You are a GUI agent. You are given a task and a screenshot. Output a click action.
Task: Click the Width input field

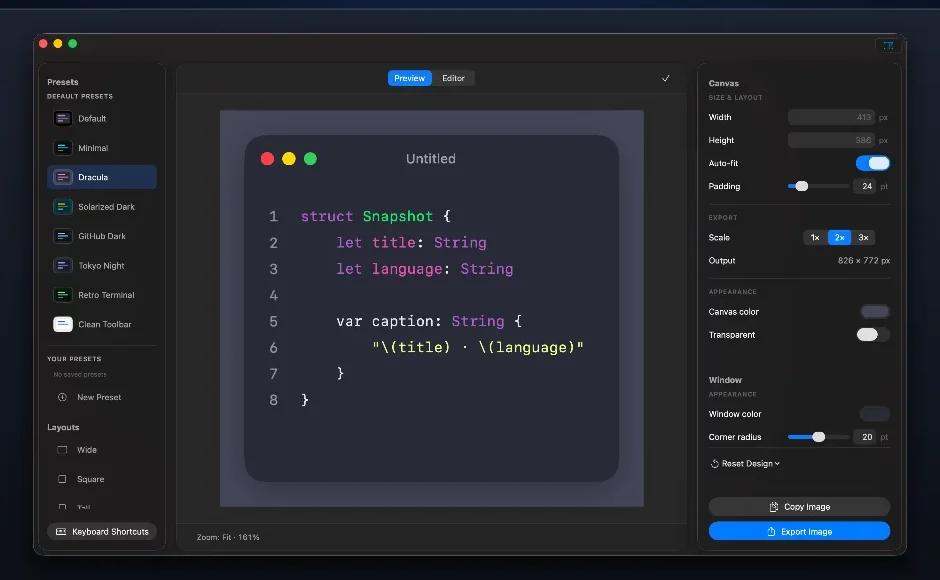[x=831, y=117]
